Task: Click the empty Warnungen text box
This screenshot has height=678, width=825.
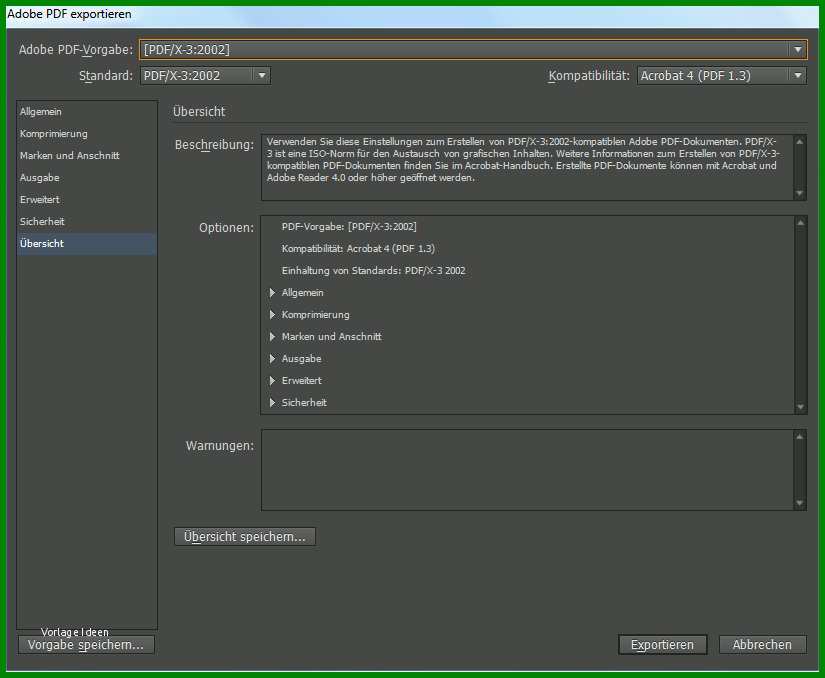Action: pyautogui.click(x=528, y=470)
